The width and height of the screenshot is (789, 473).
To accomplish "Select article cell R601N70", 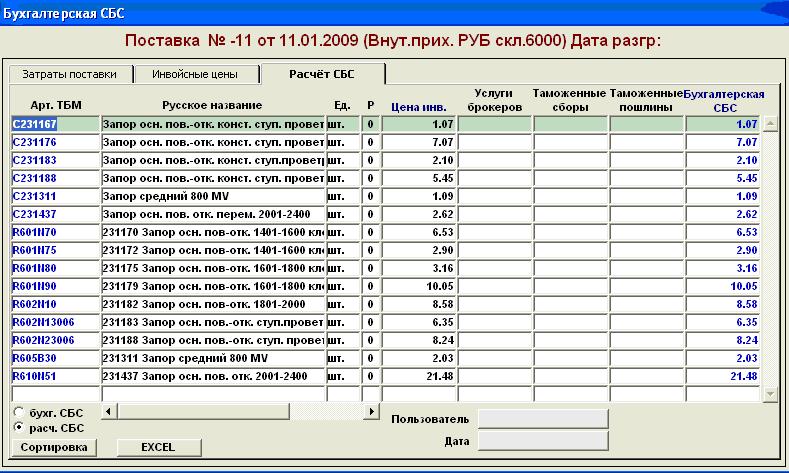I will click(55, 232).
